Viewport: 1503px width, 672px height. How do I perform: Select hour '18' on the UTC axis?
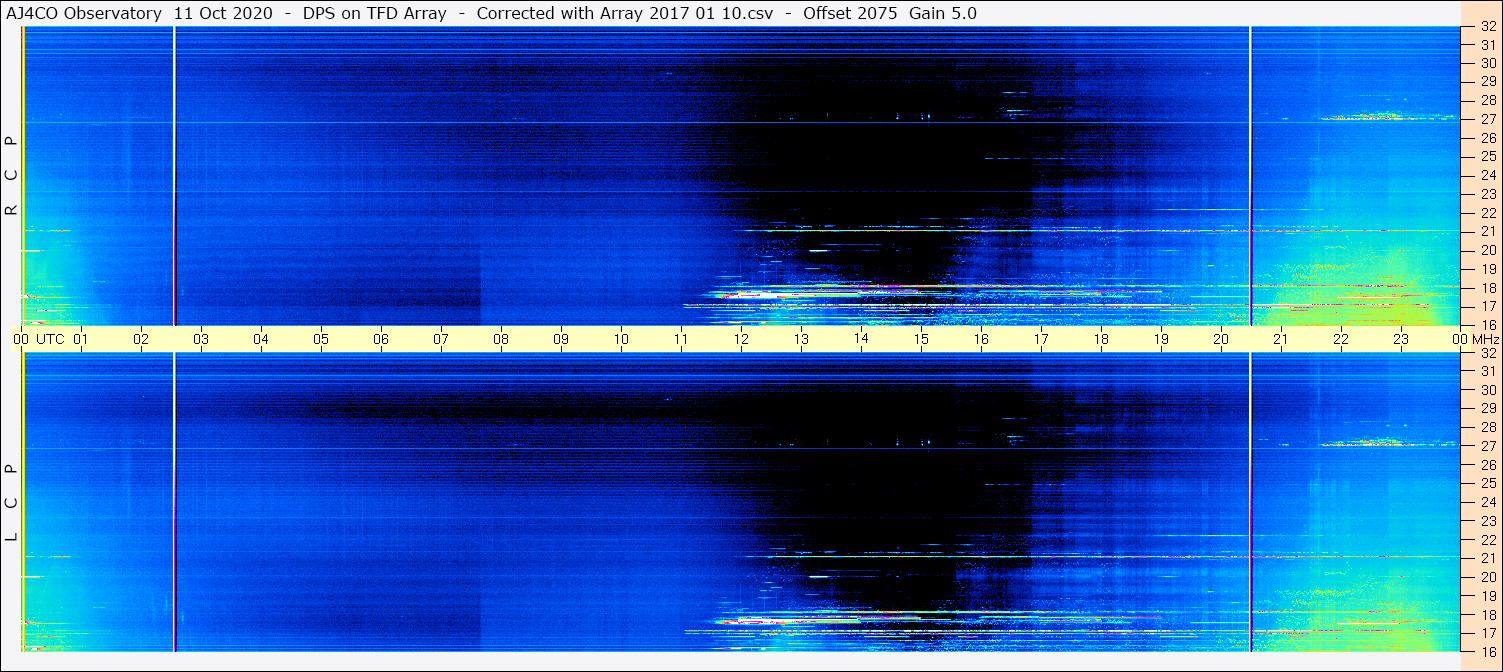click(1101, 339)
